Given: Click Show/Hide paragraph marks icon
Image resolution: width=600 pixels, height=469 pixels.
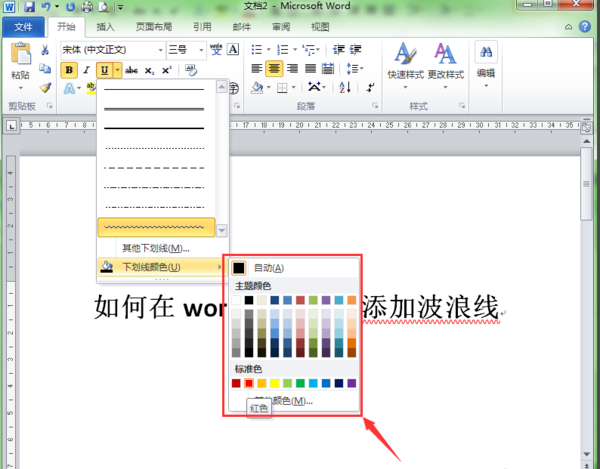Looking at the screenshot, I should [370, 88].
